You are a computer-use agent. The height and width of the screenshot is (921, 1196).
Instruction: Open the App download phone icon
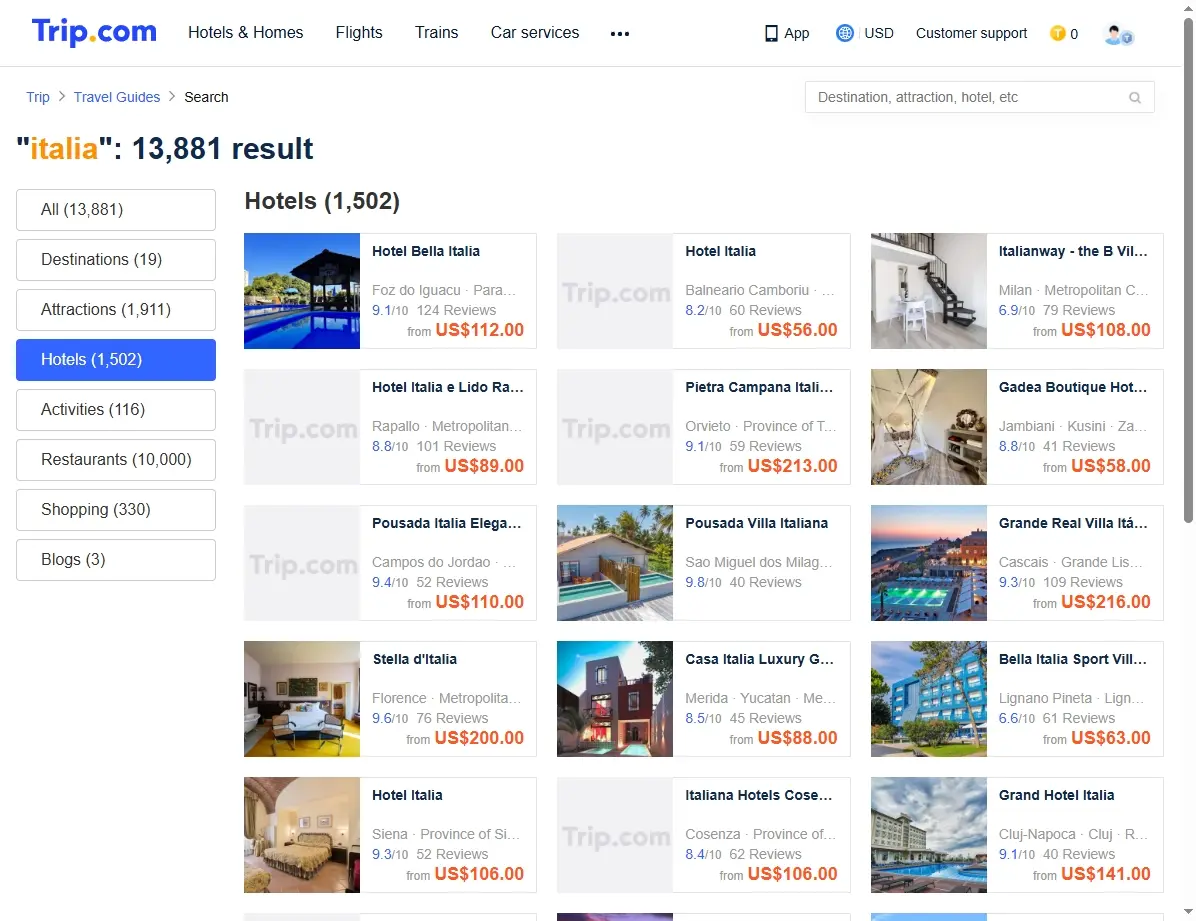coord(771,34)
